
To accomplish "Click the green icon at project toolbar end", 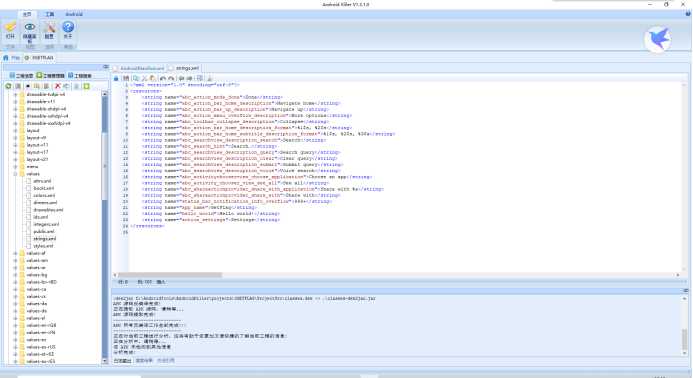I will [87, 86].
